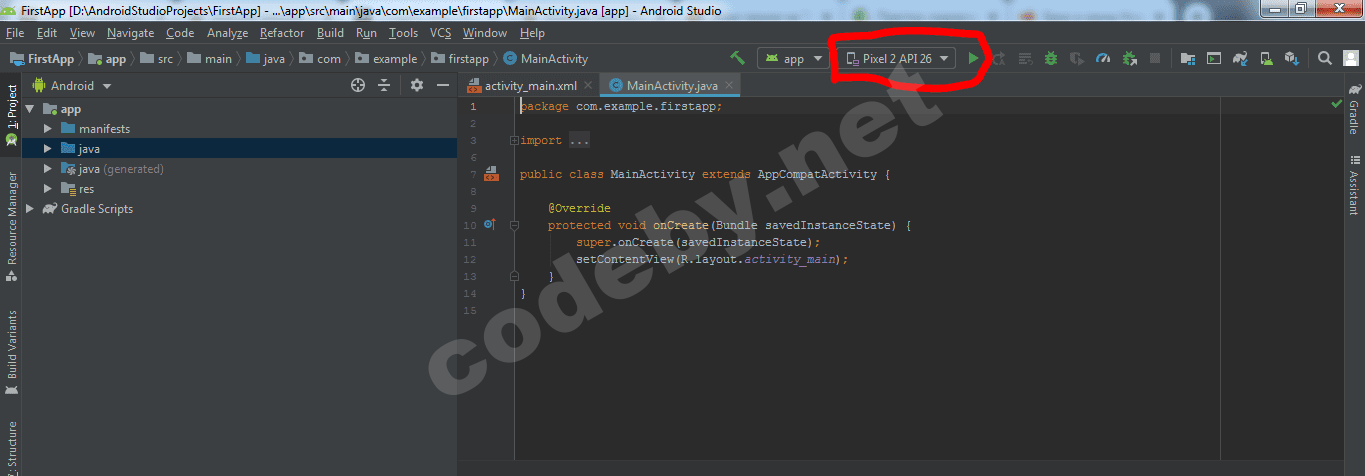The width and height of the screenshot is (1365, 476).
Task: Click the user avatar icon in toolbar
Action: pos(1350,58)
